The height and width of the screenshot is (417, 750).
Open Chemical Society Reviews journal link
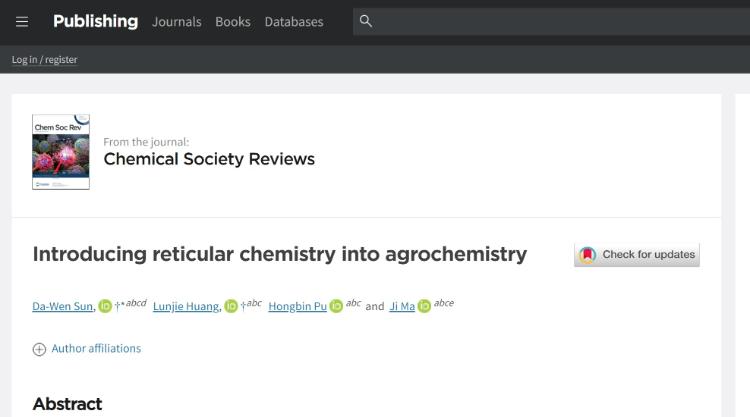click(209, 159)
